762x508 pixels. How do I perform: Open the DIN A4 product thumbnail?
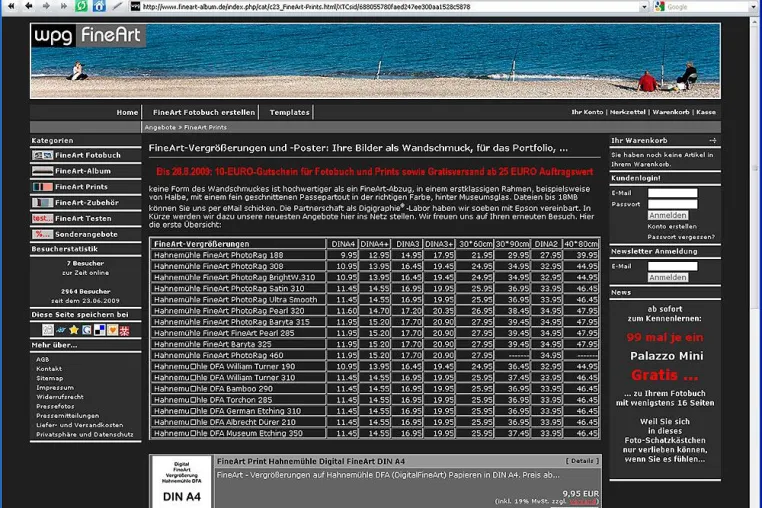(182, 482)
